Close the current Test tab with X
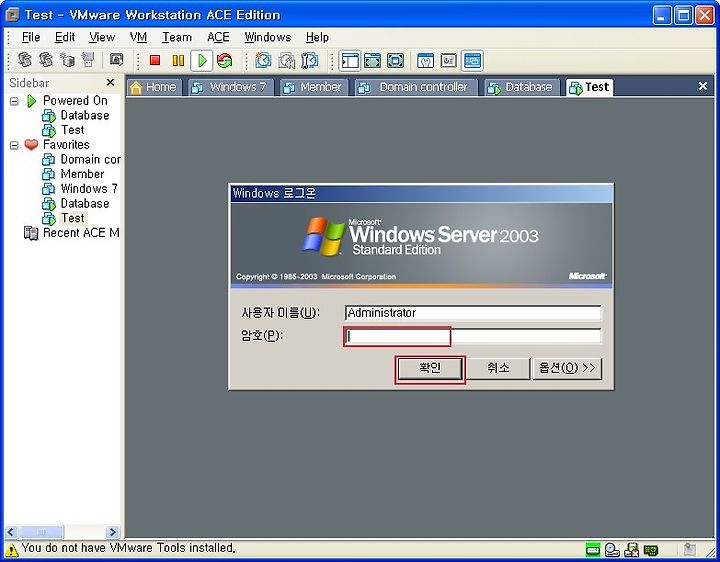The height and width of the screenshot is (562, 720). pyautogui.click(x=703, y=86)
